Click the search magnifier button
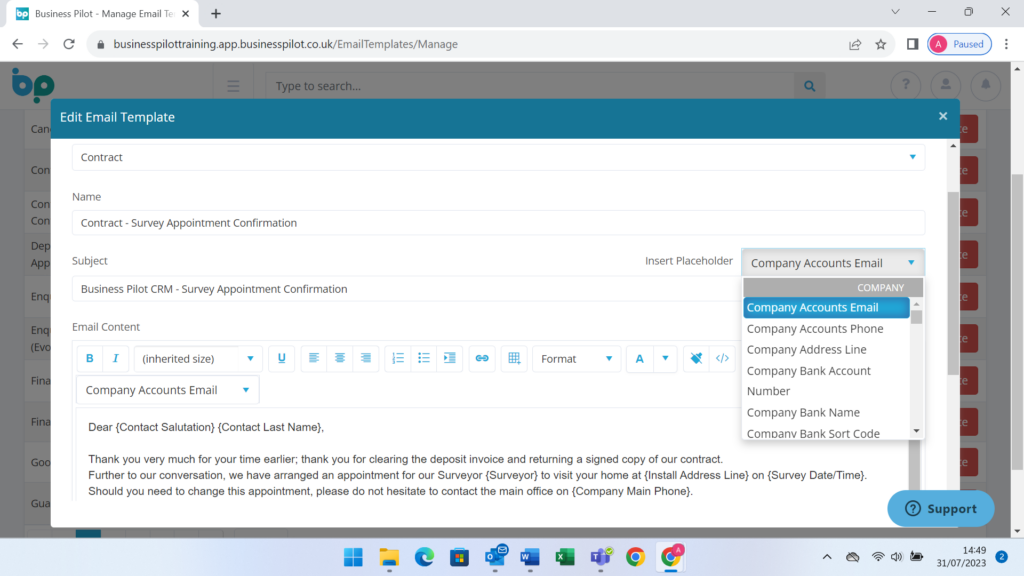The width and height of the screenshot is (1024, 576). pos(810,86)
